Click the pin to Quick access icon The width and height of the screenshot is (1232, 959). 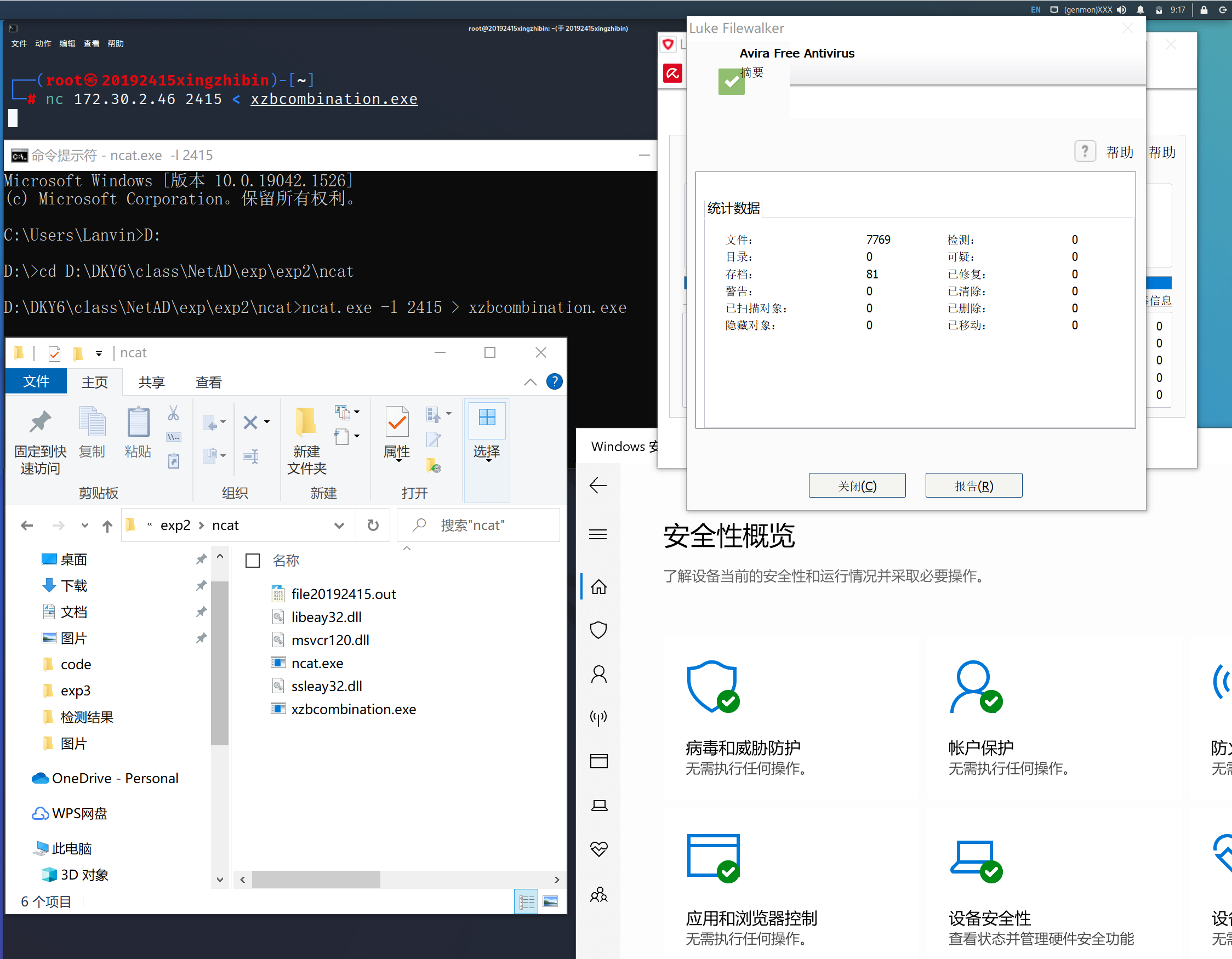[40, 422]
